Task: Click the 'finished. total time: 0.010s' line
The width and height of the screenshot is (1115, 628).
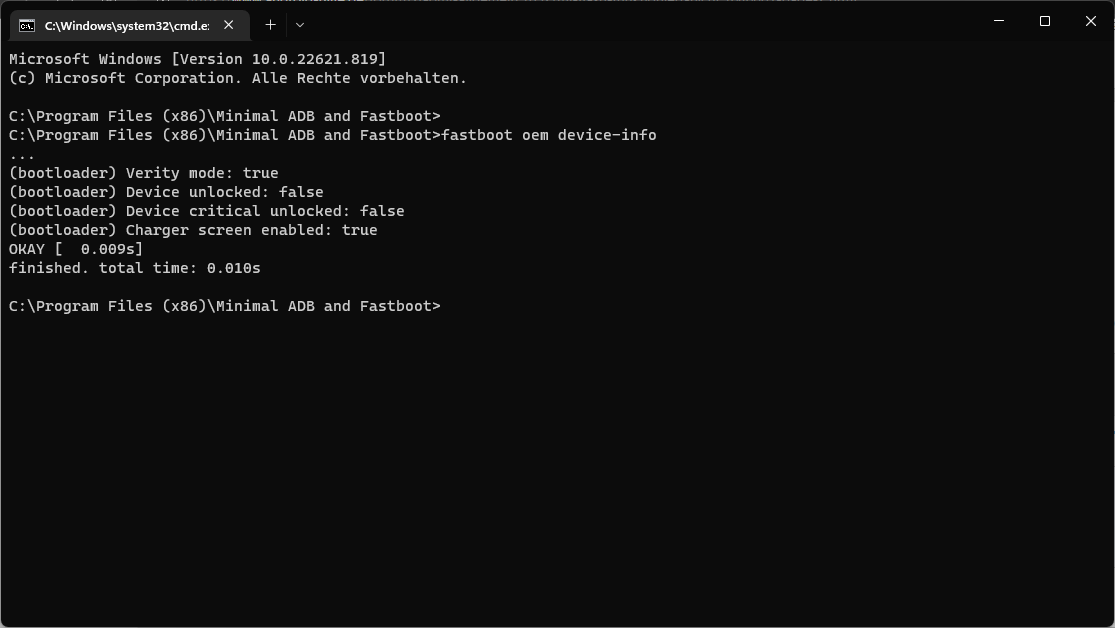Action: [135, 268]
